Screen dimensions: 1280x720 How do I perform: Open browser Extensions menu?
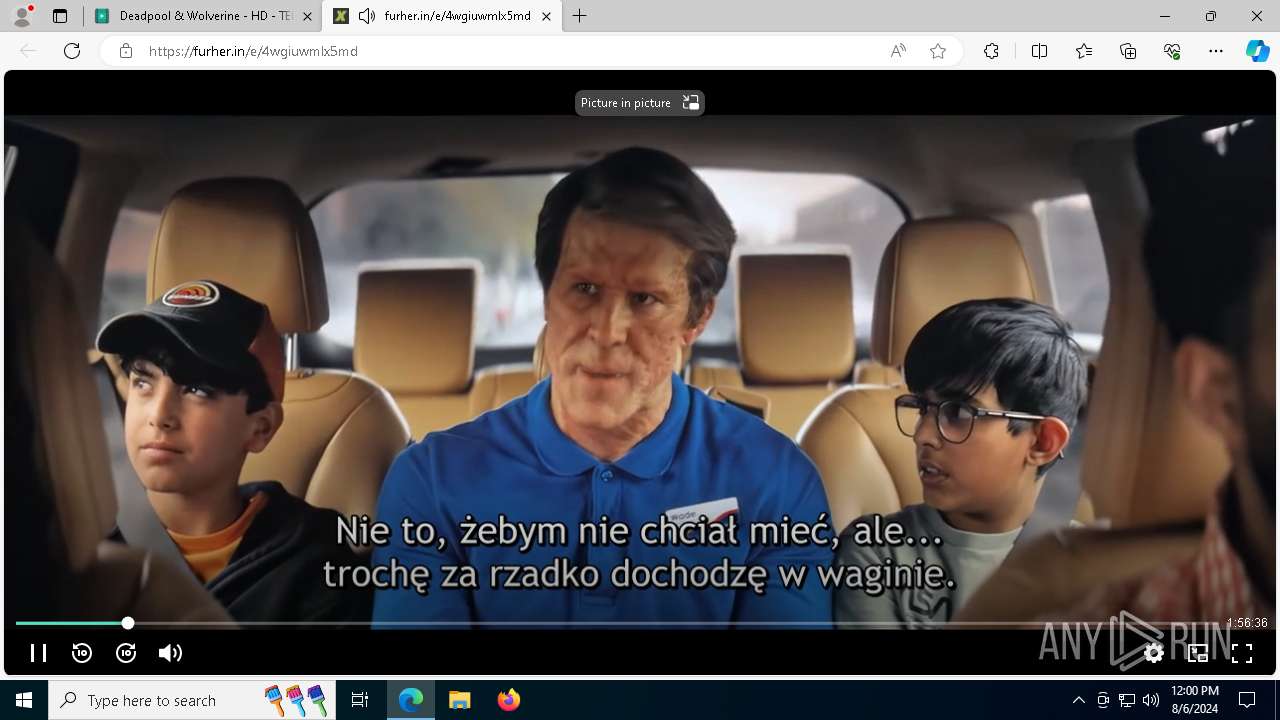pos(991,51)
